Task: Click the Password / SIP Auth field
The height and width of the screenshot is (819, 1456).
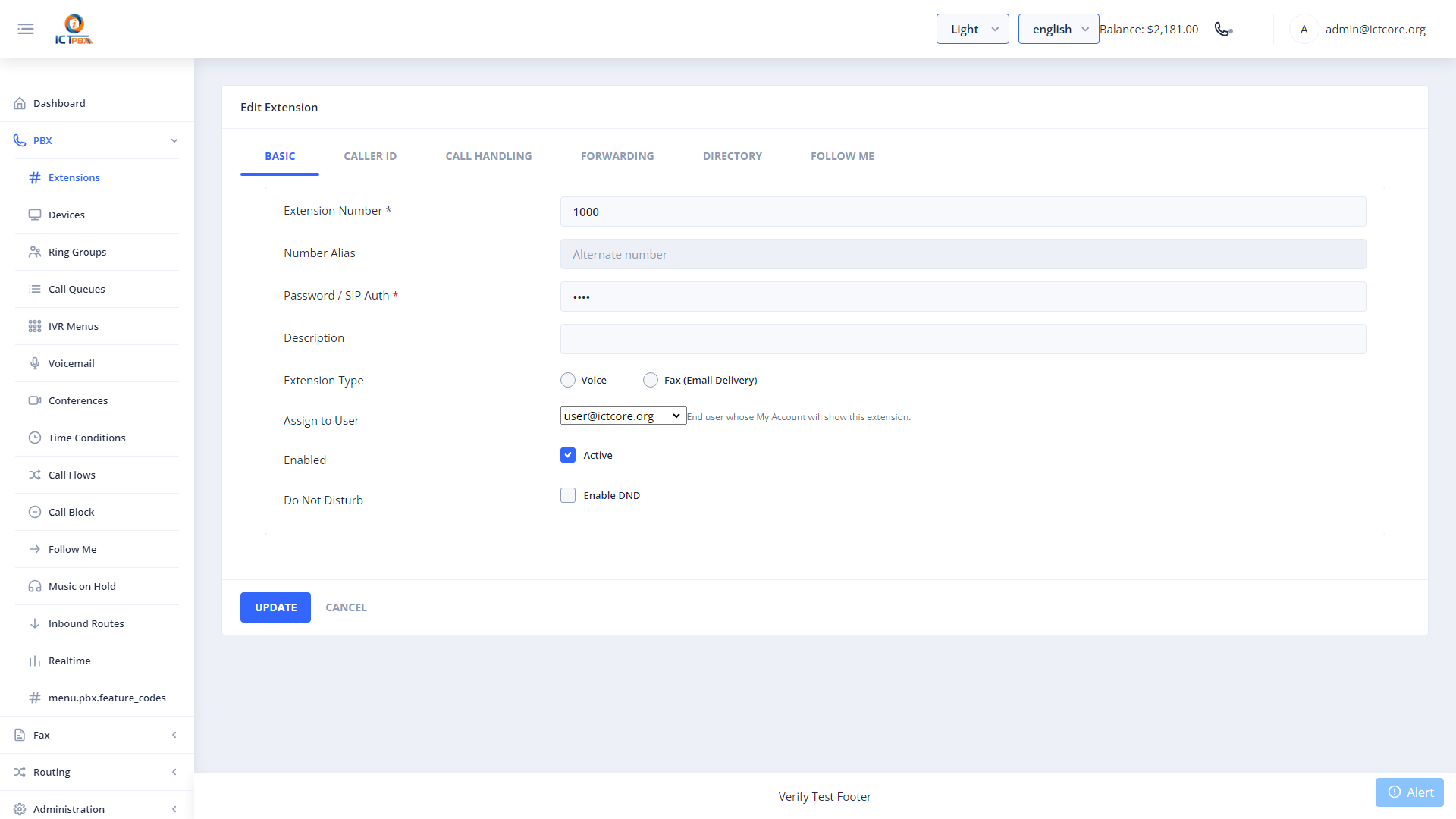Action: click(963, 297)
